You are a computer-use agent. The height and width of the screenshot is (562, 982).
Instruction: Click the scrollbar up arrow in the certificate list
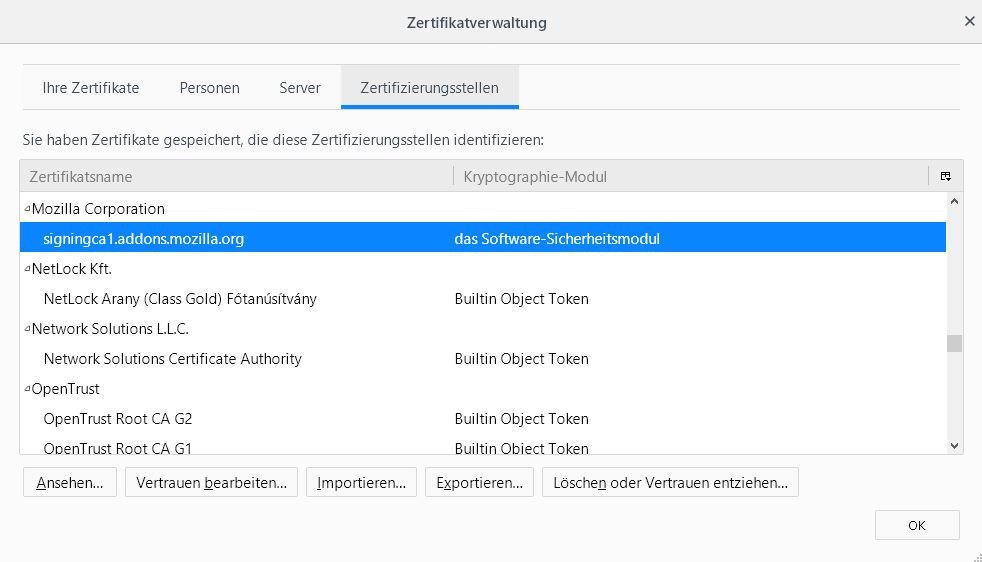(954, 201)
